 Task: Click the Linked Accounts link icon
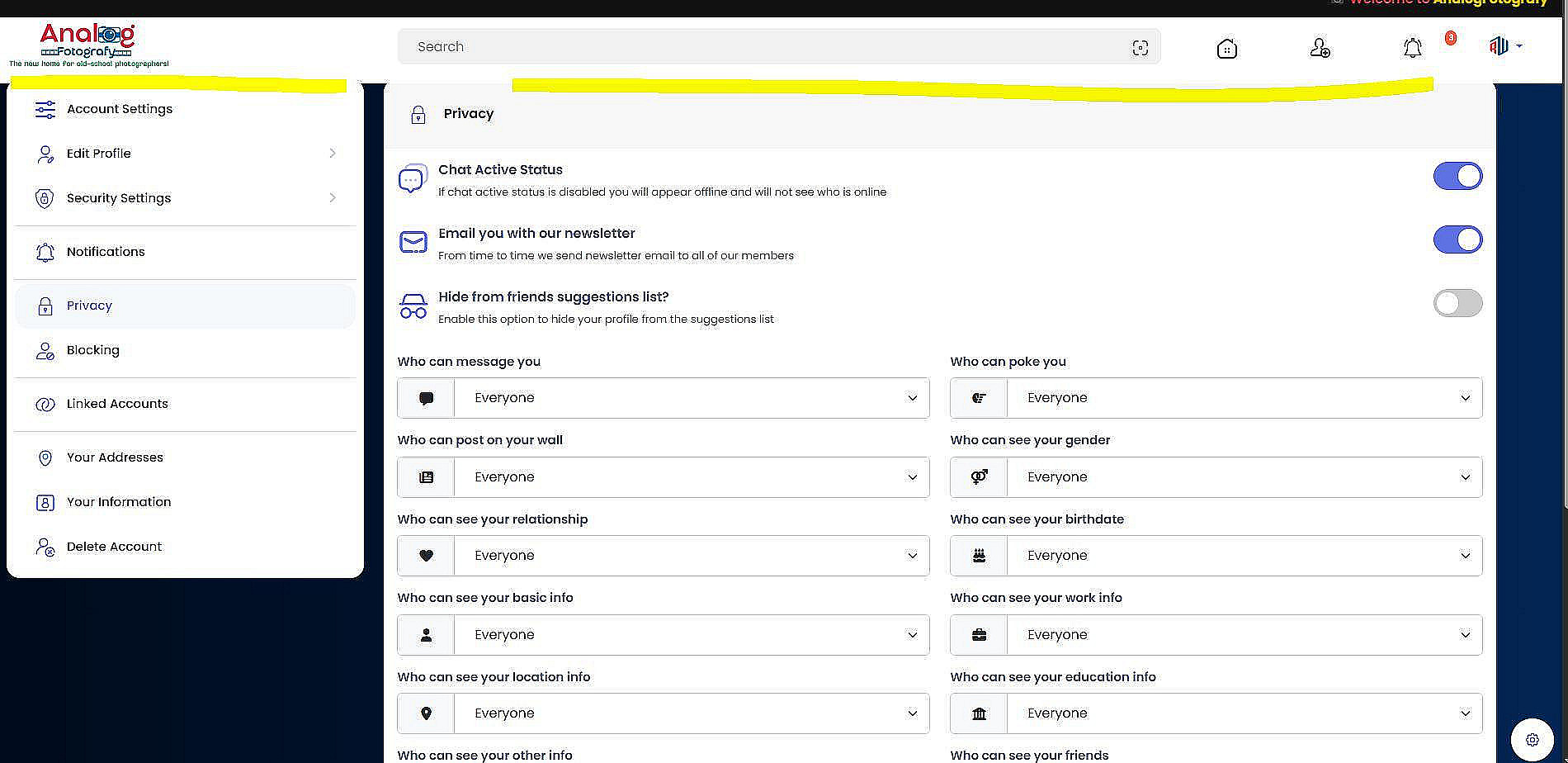pos(45,404)
